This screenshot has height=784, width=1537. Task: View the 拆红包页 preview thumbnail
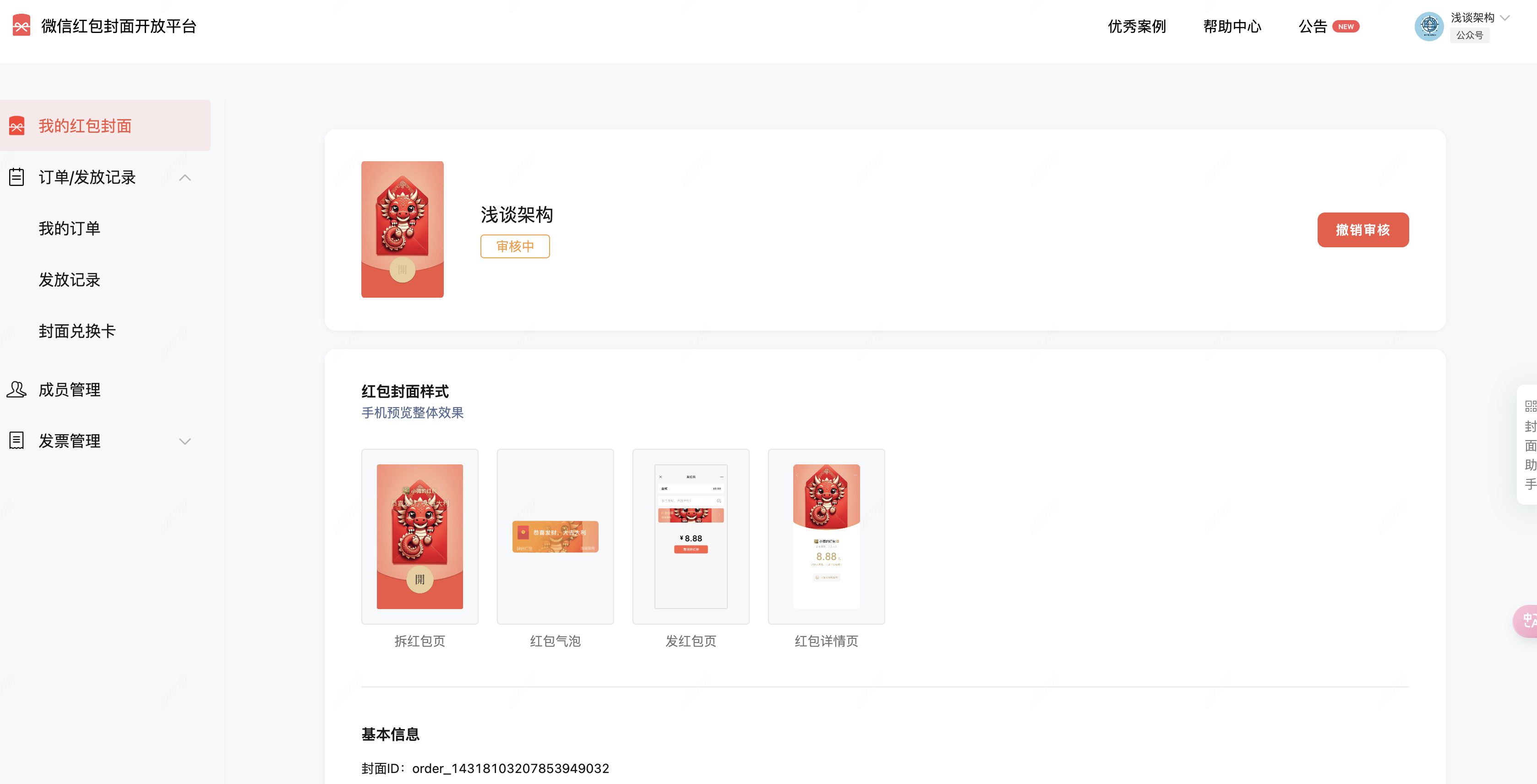(420, 536)
